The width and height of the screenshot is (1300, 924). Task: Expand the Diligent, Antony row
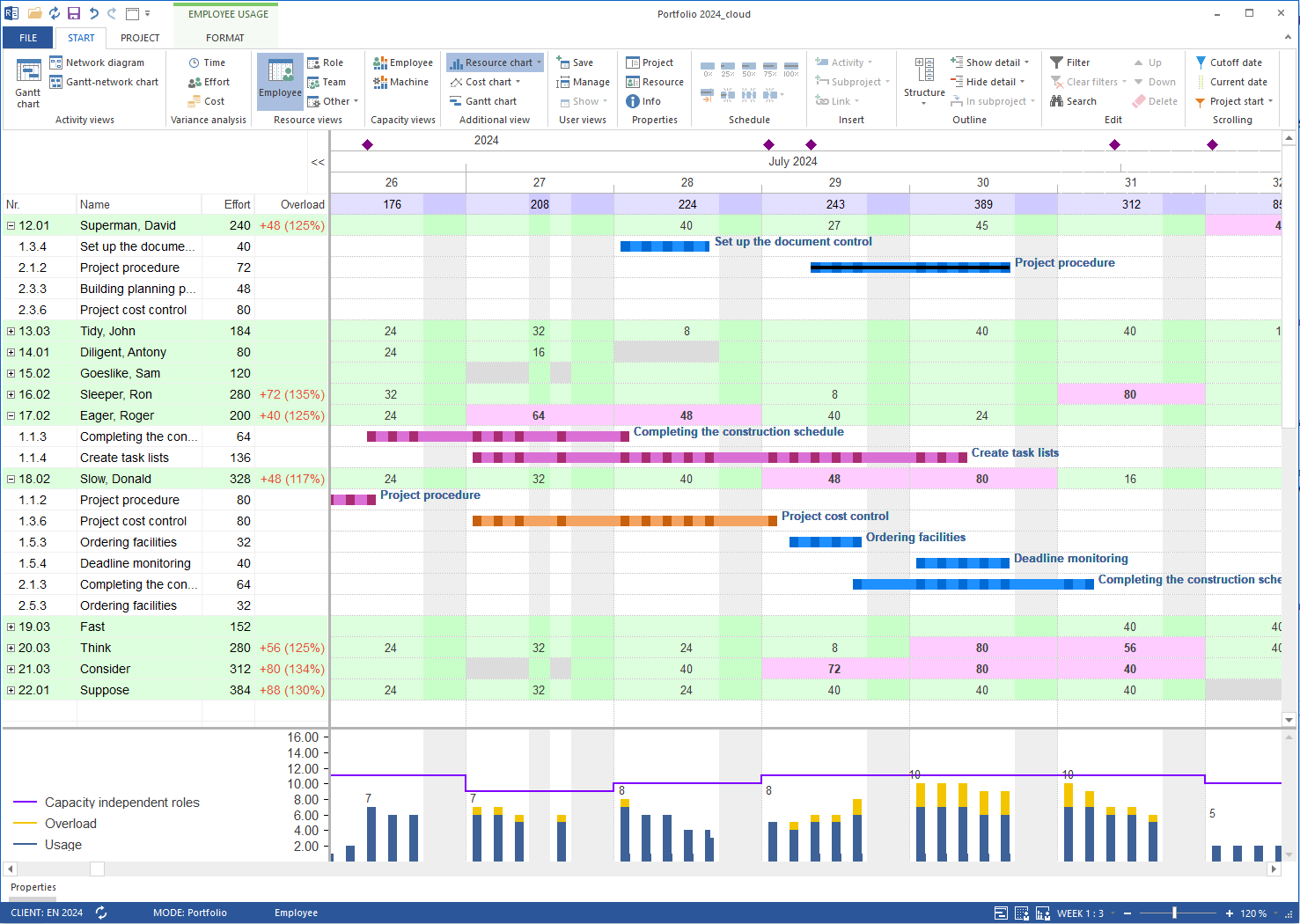coord(11,352)
